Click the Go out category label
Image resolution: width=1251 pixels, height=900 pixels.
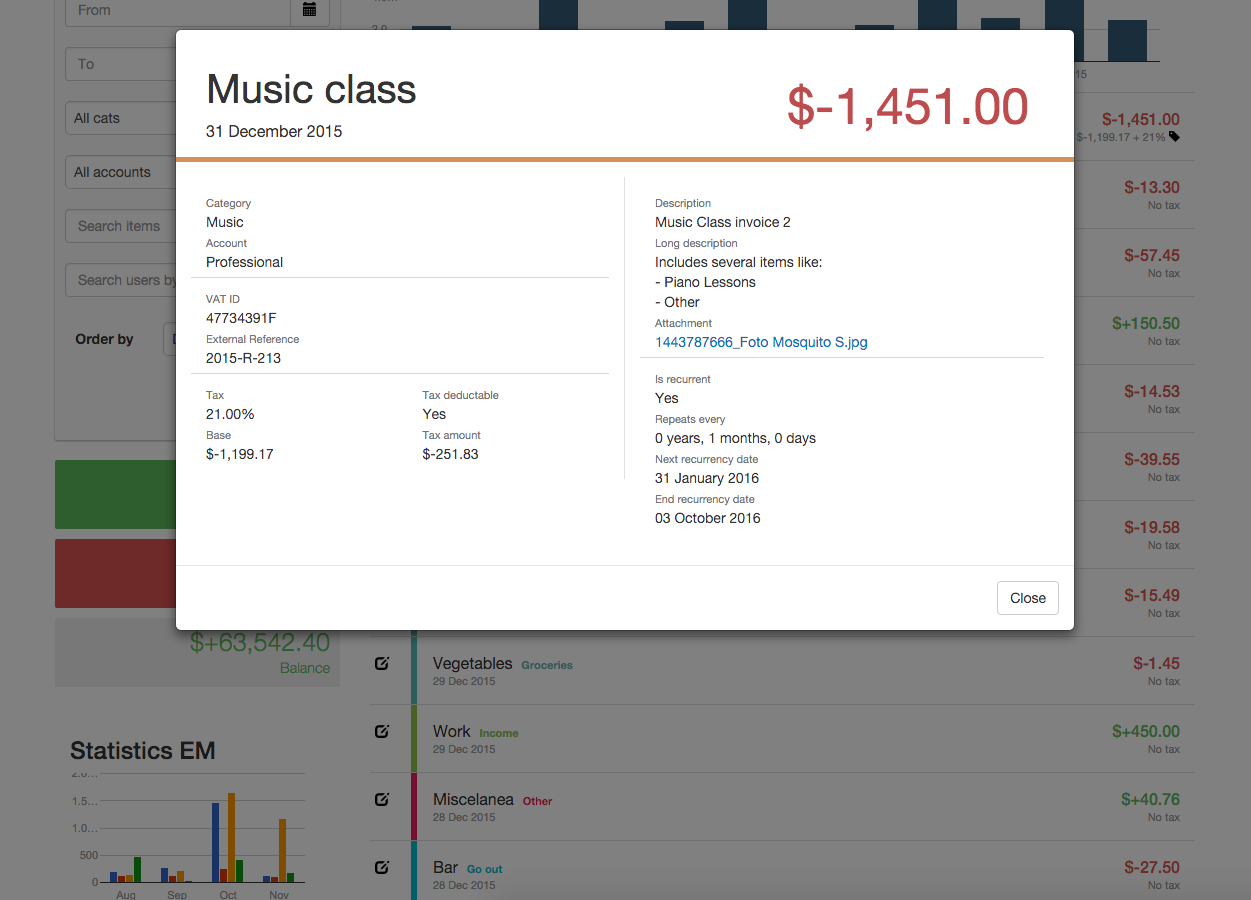pyautogui.click(x=485, y=869)
